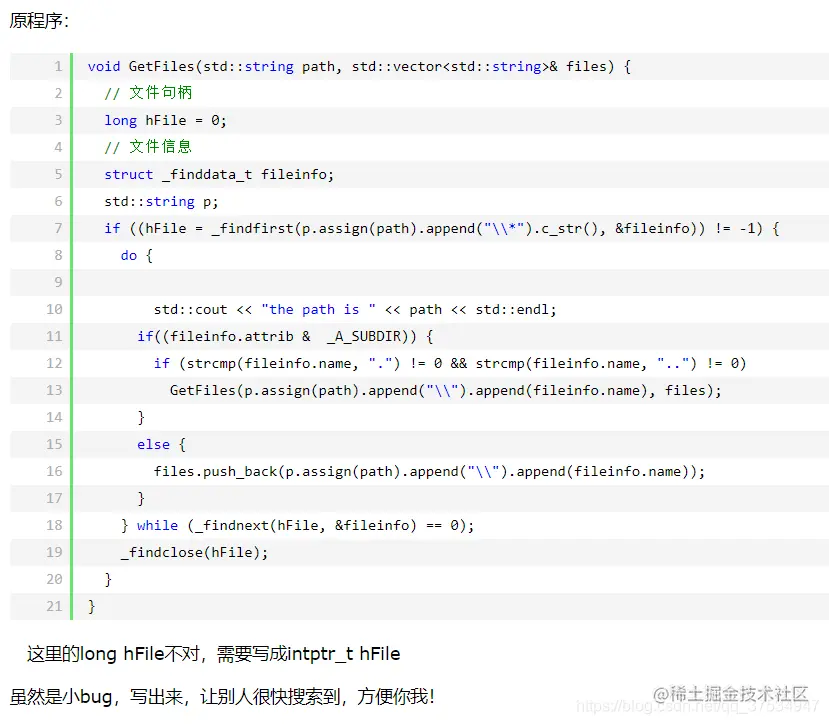Click sentence '这里的long hFile不对' below code

[214, 654]
